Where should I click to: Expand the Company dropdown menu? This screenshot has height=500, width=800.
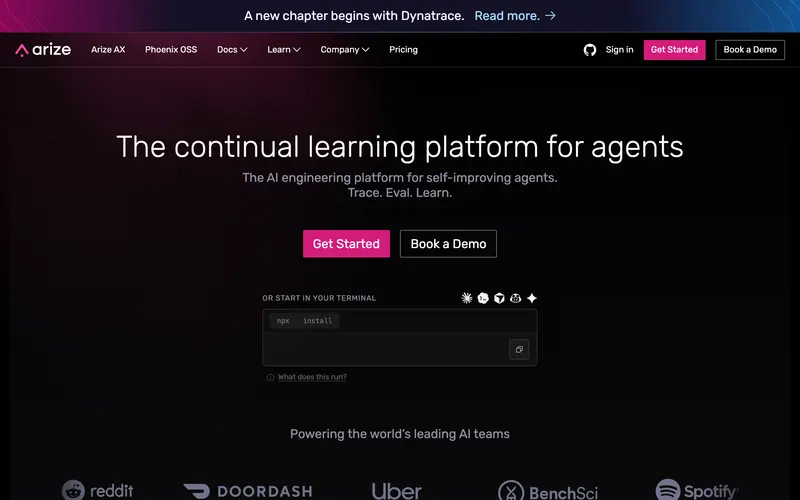coord(344,49)
